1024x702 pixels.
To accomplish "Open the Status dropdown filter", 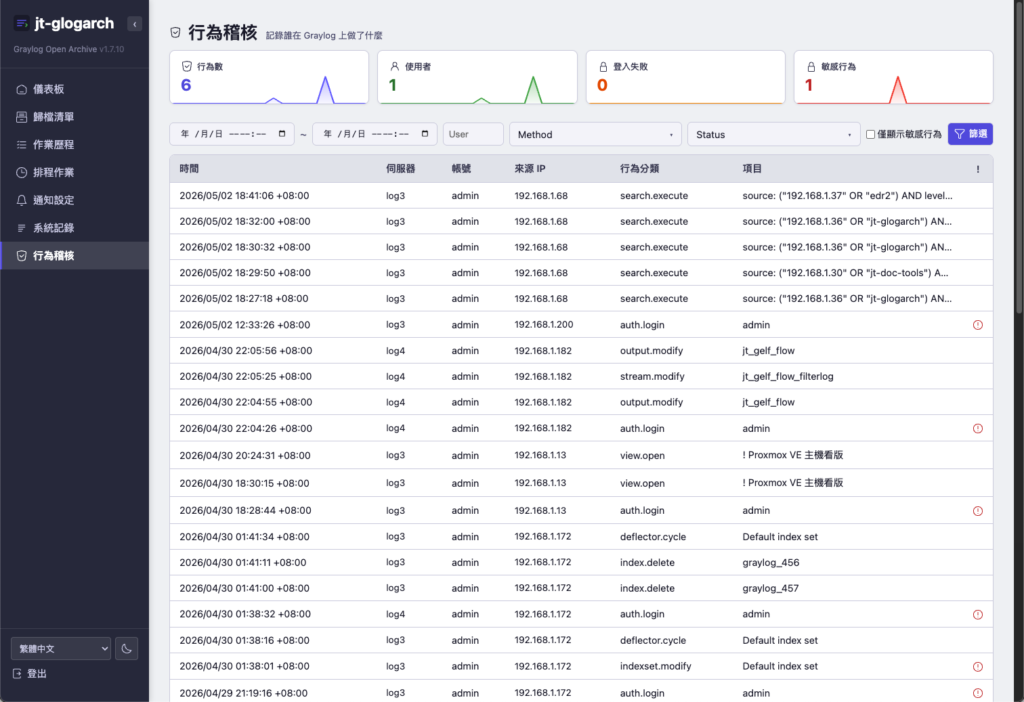I will click(773, 135).
